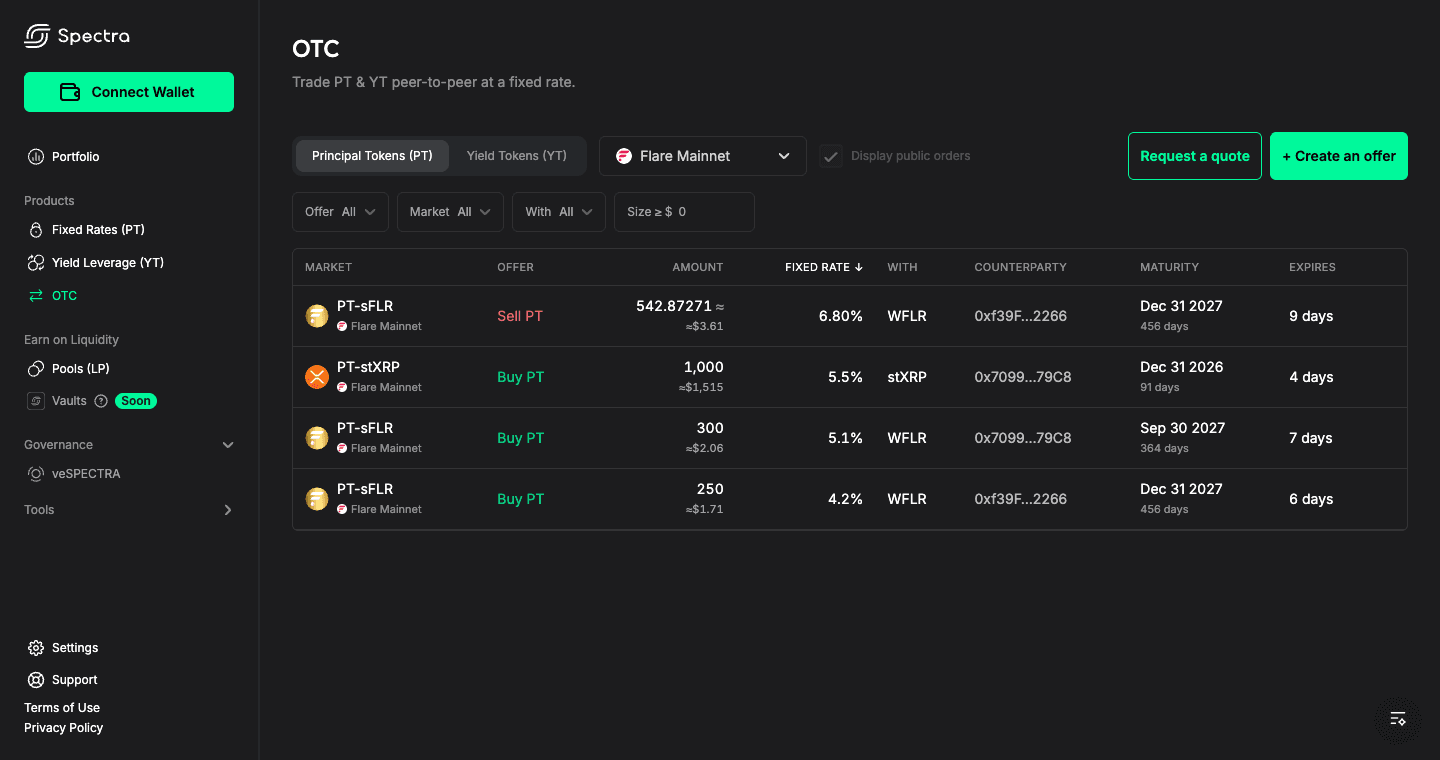Open Support link
This screenshot has width=1440, height=760.
(75, 680)
